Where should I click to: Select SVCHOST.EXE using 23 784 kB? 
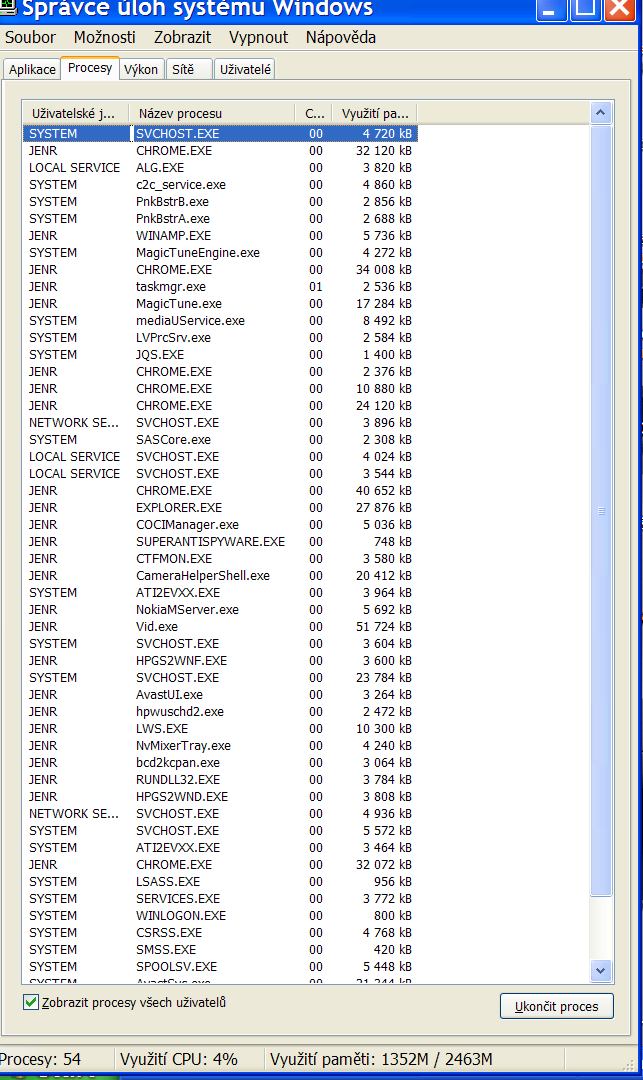tap(220, 678)
